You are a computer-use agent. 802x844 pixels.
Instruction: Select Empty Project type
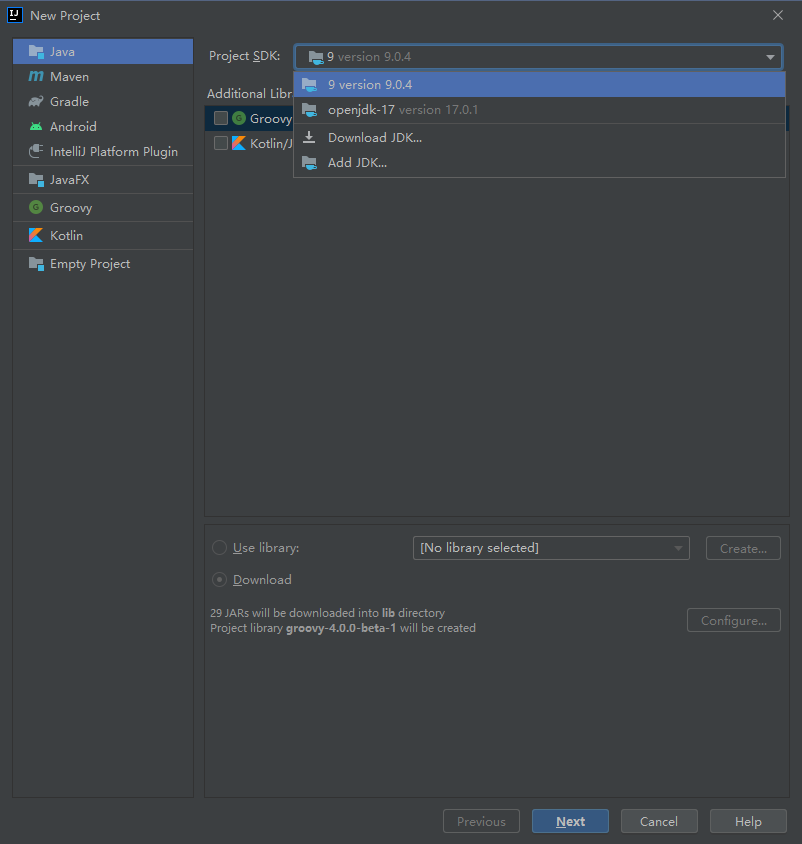click(x=103, y=264)
